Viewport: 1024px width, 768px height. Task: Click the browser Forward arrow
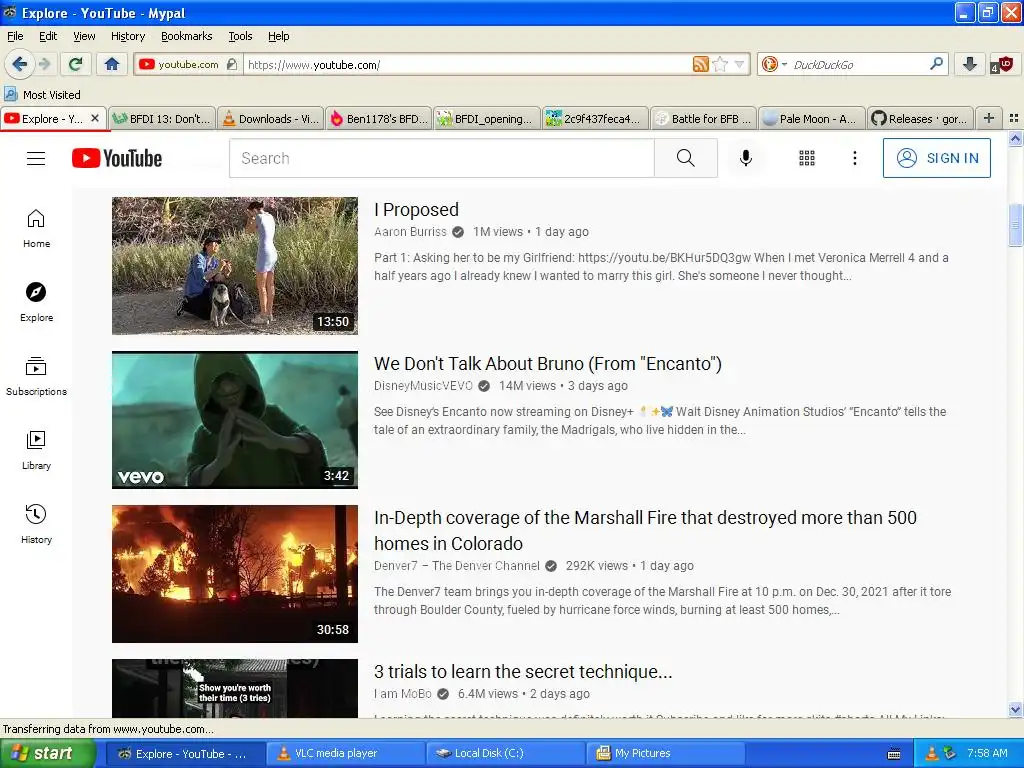tap(44, 64)
